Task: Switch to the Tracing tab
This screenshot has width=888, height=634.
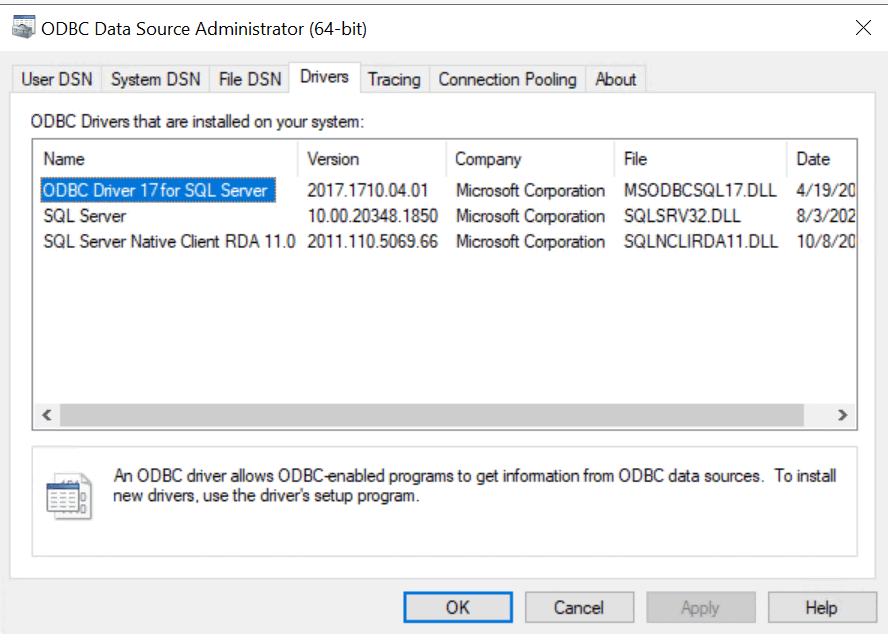Action: pyautogui.click(x=394, y=78)
